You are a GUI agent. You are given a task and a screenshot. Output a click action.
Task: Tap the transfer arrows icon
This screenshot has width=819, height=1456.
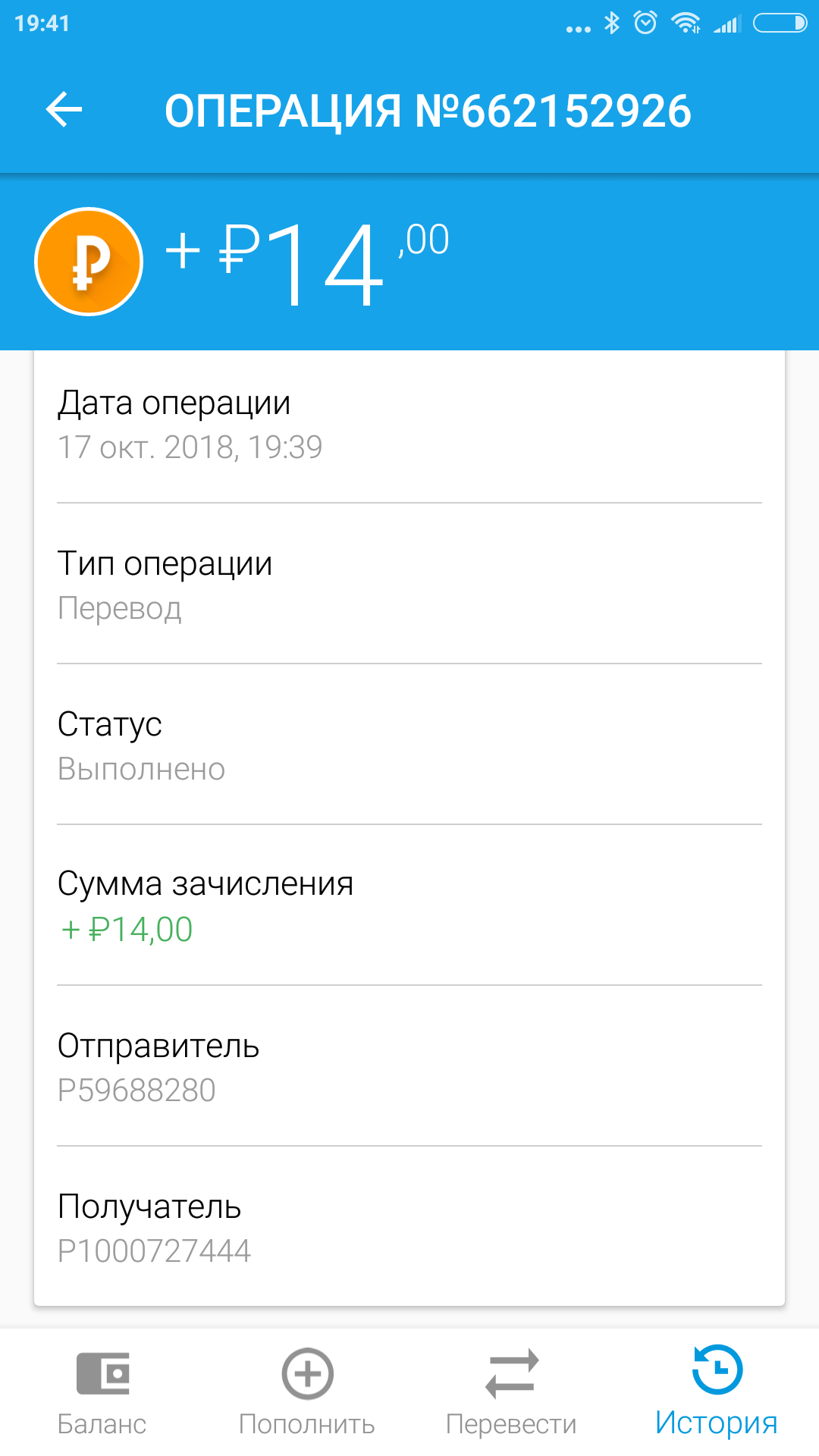click(x=512, y=1373)
